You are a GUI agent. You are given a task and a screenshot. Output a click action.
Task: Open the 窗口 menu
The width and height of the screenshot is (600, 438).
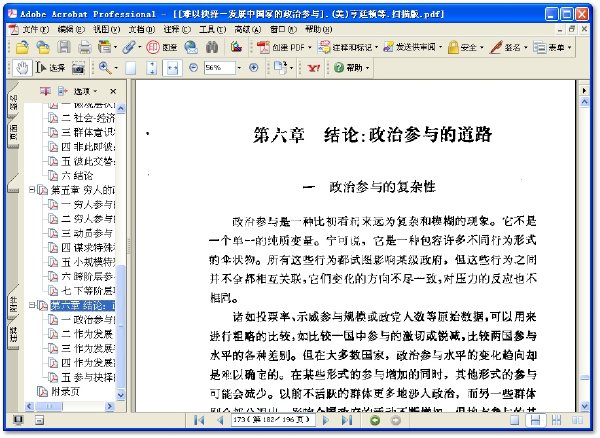[283, 29]
